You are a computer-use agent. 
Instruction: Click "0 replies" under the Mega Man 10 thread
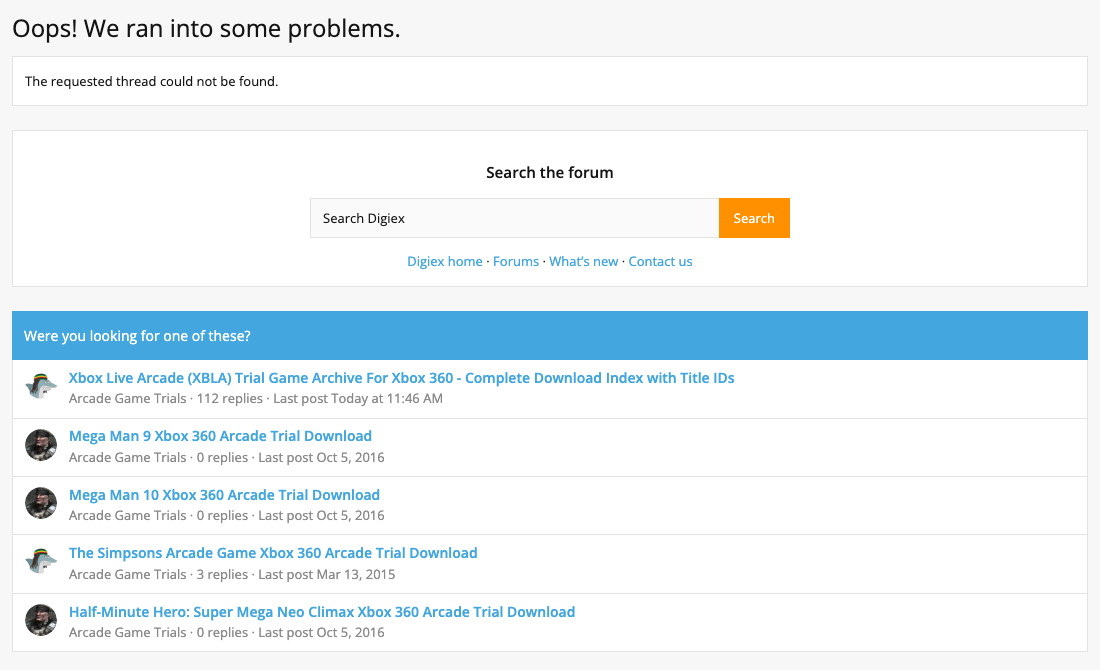[x=222, y=516]
